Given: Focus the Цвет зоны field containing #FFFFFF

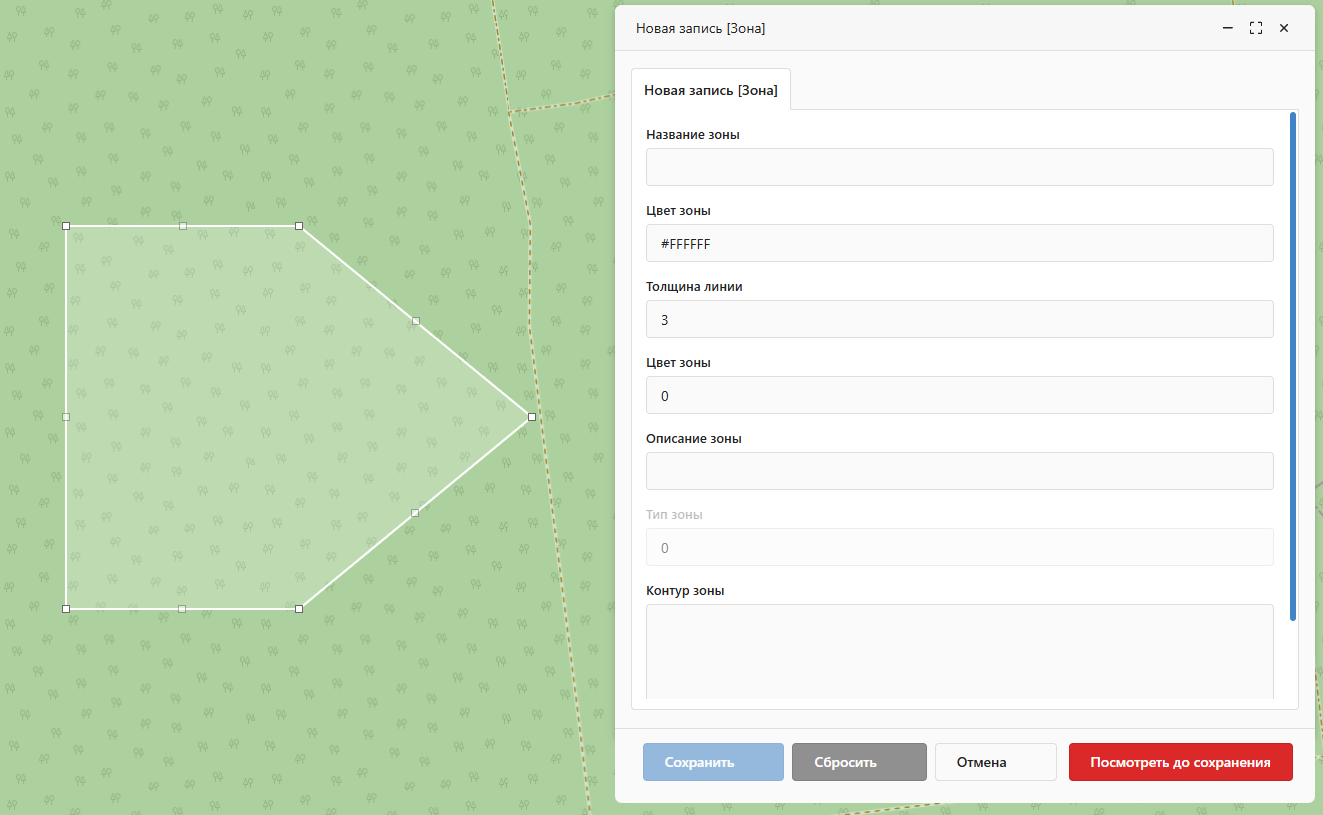Looking at the screenshot, I should [x=959, y=243].
